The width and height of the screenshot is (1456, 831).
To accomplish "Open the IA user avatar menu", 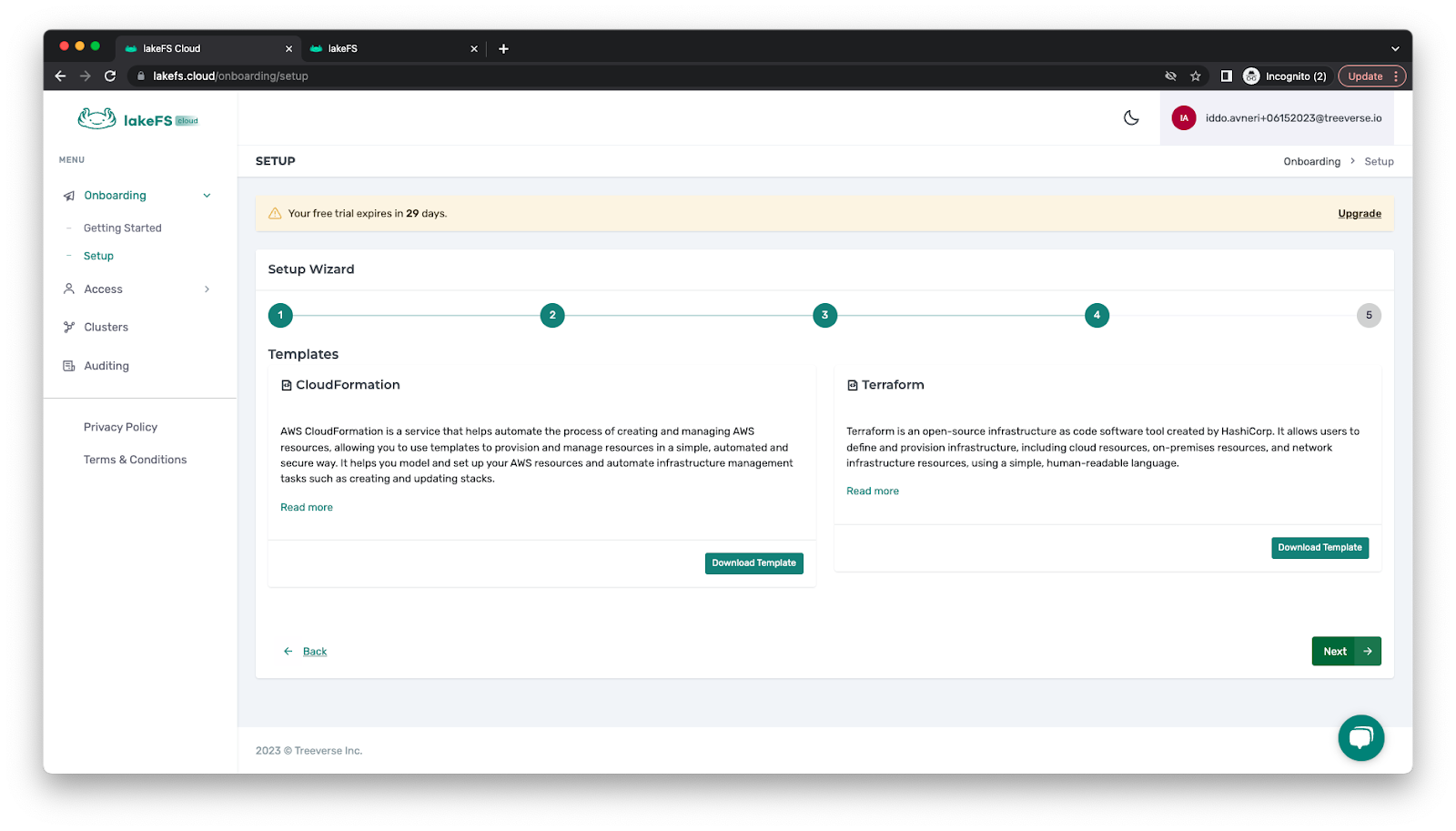I will (1184, 118).
